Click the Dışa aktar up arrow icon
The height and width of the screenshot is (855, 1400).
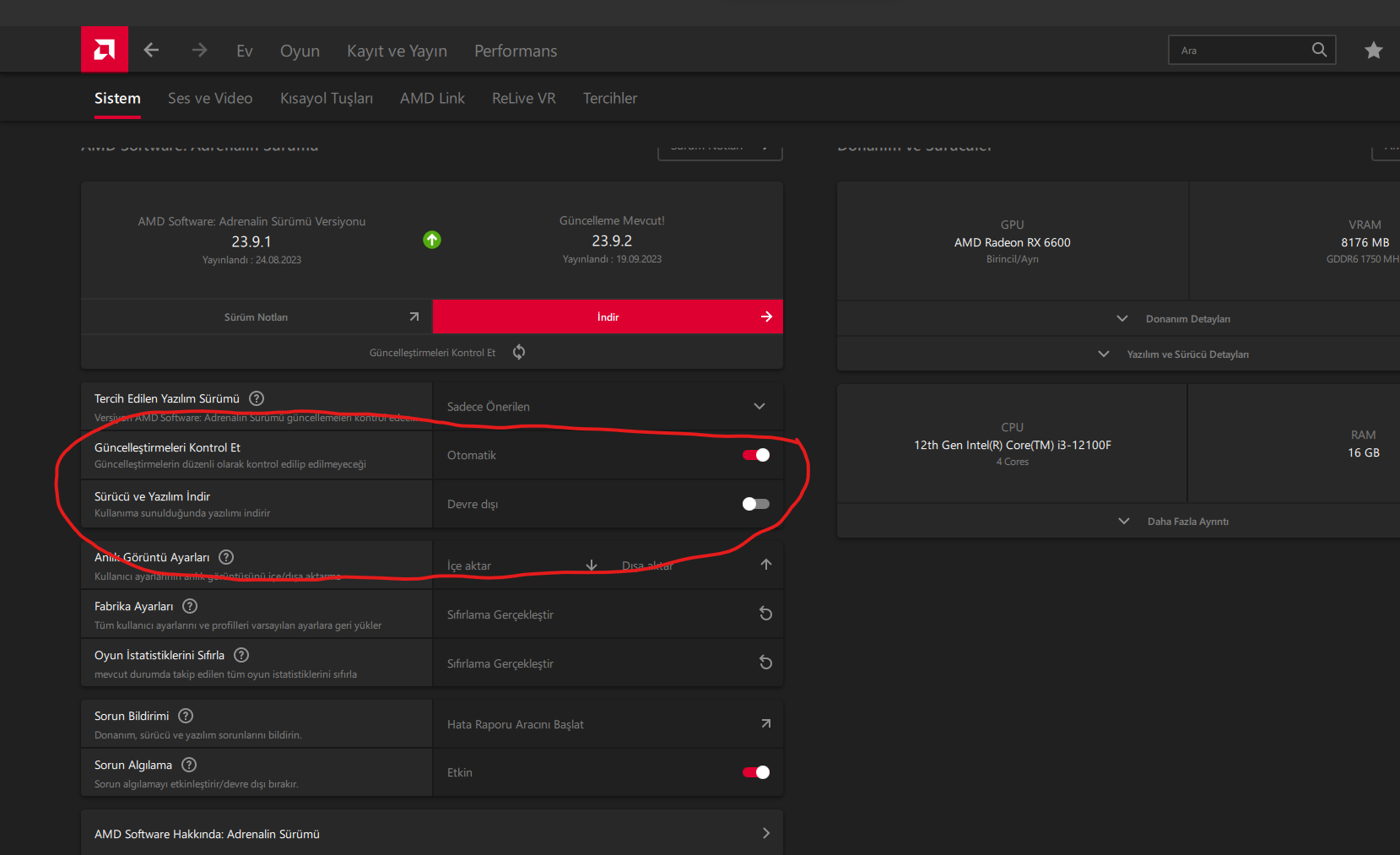pos(766,565)
